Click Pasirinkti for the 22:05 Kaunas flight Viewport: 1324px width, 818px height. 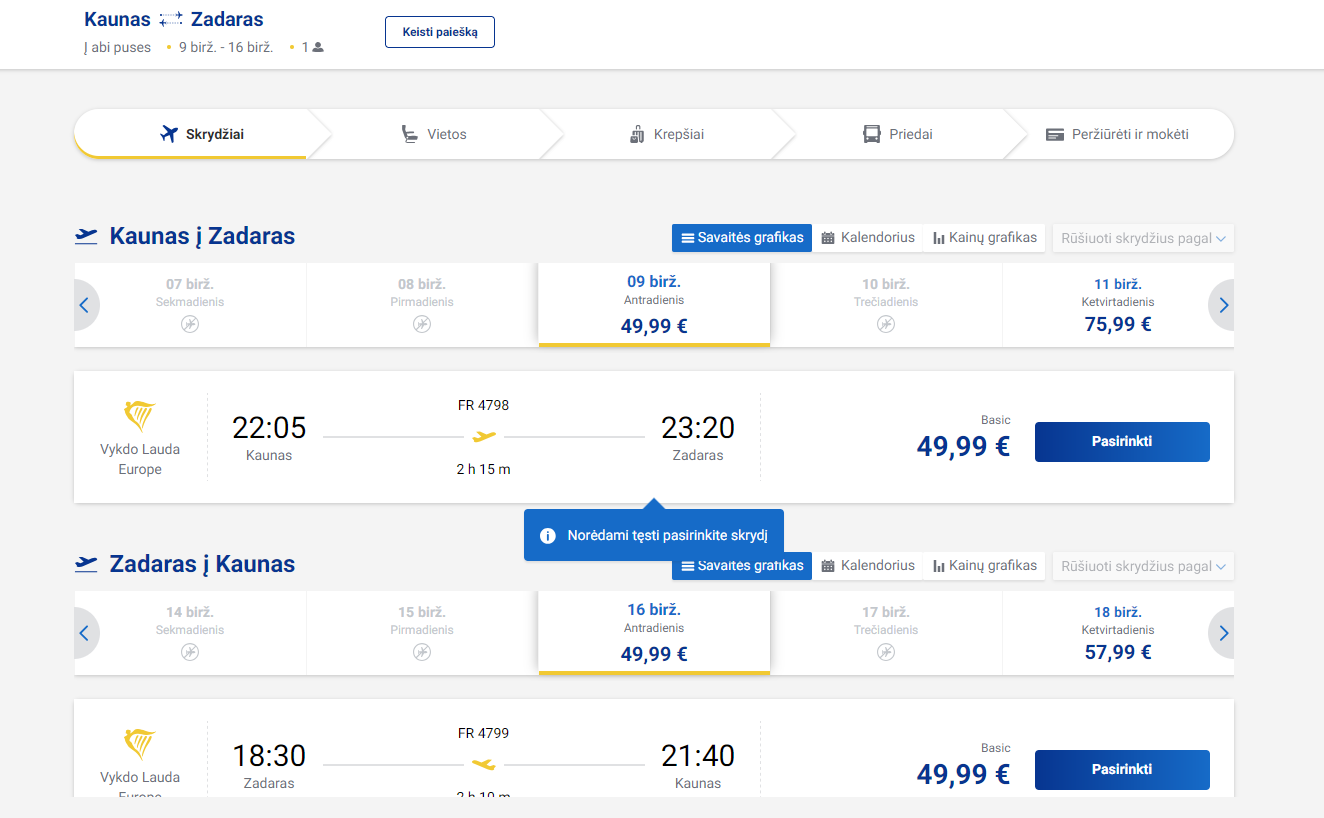point(1121,442)
